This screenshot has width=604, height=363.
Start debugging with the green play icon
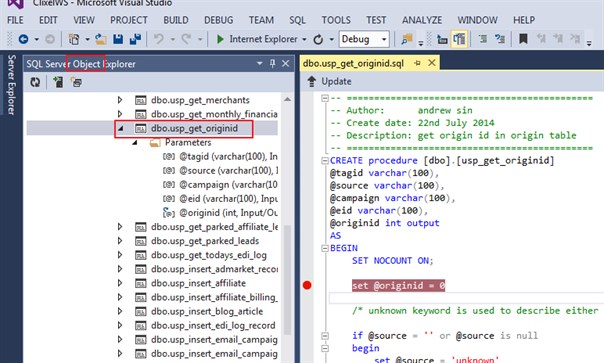220,39
